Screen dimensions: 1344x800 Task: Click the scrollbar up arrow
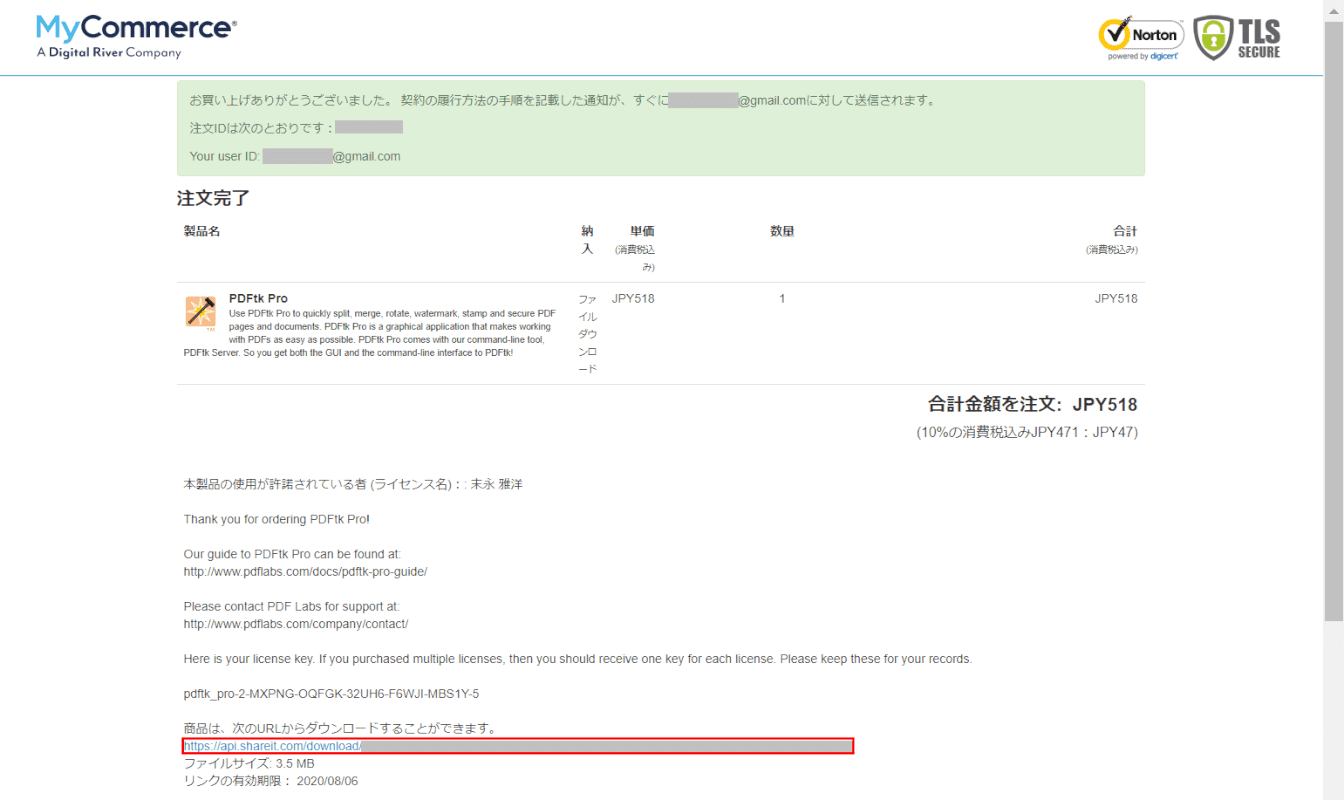click(x=1334, y=9)
